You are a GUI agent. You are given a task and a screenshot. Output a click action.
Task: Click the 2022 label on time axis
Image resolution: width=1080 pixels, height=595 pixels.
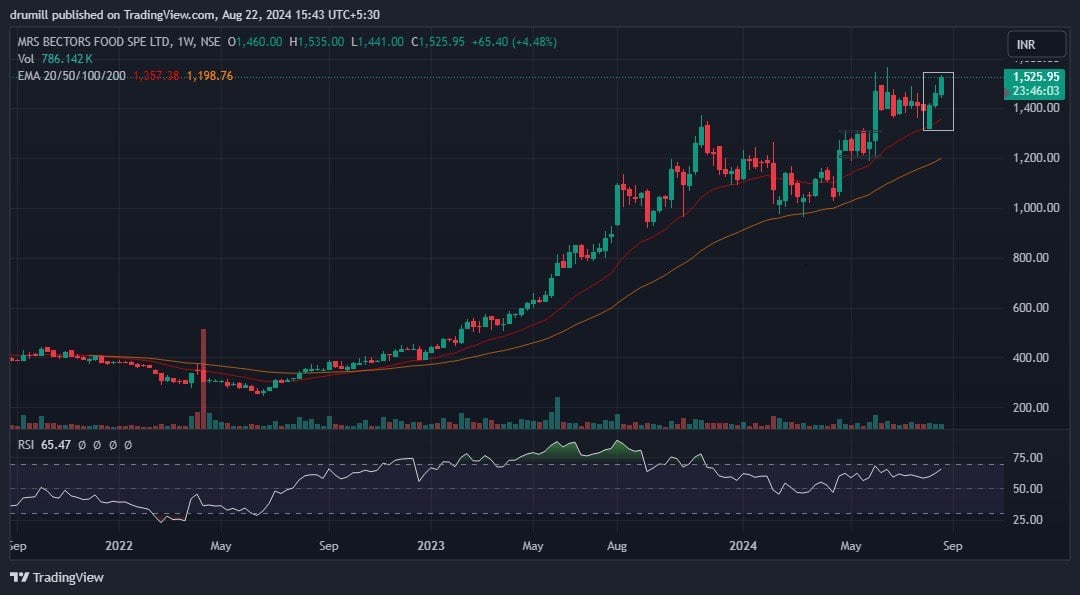click(x=119, y=546)
